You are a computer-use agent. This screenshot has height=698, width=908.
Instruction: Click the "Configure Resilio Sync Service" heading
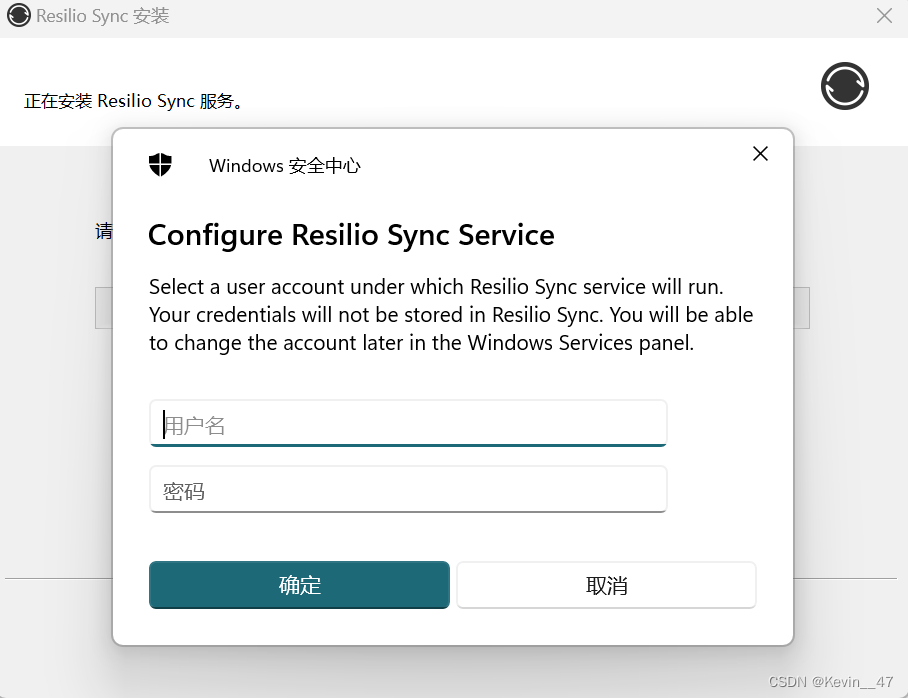point(351,235)
